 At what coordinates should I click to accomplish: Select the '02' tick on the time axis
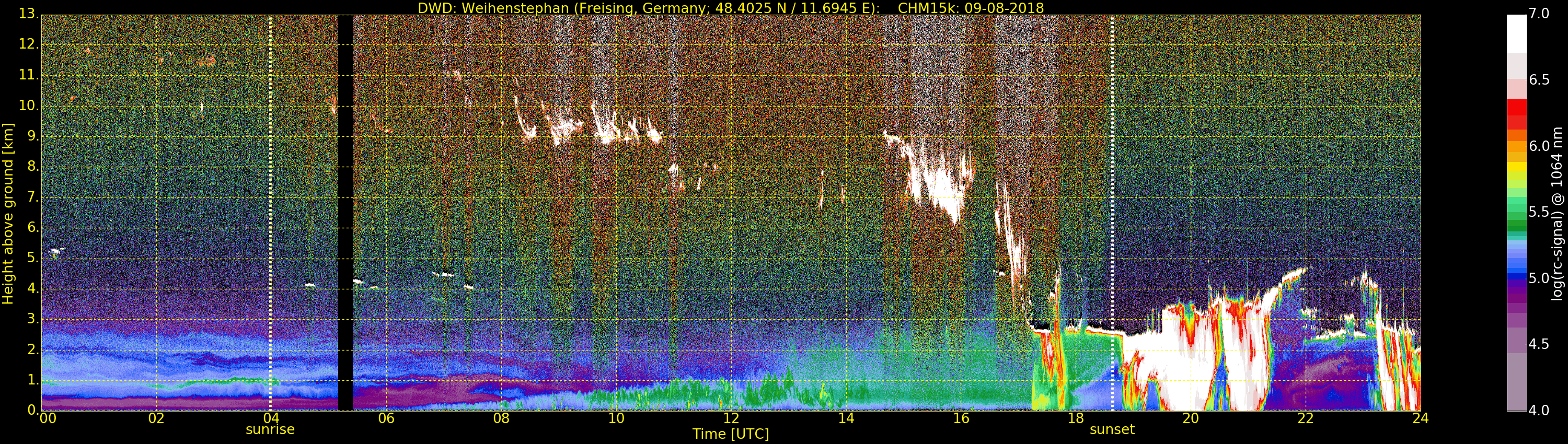pos(156,418)
